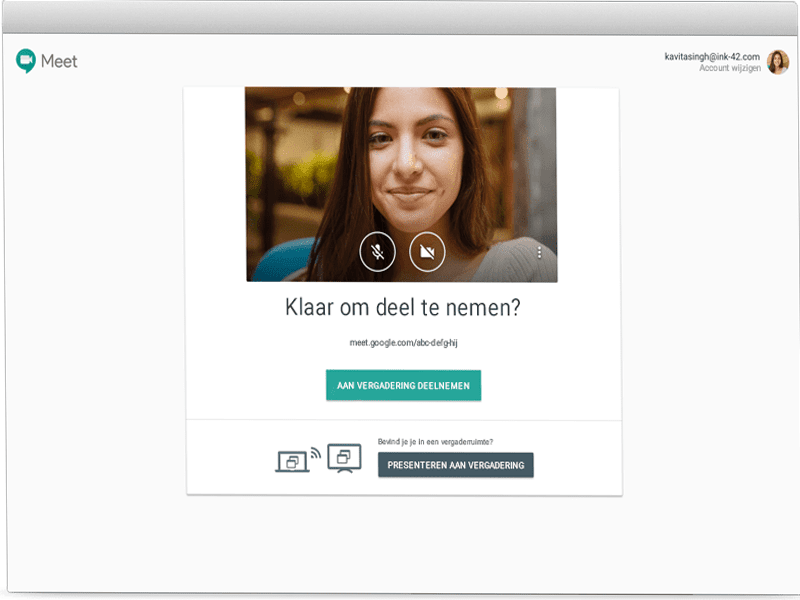Click the Meet logo icon
800x600 pixels.
[x=26, y=61]
